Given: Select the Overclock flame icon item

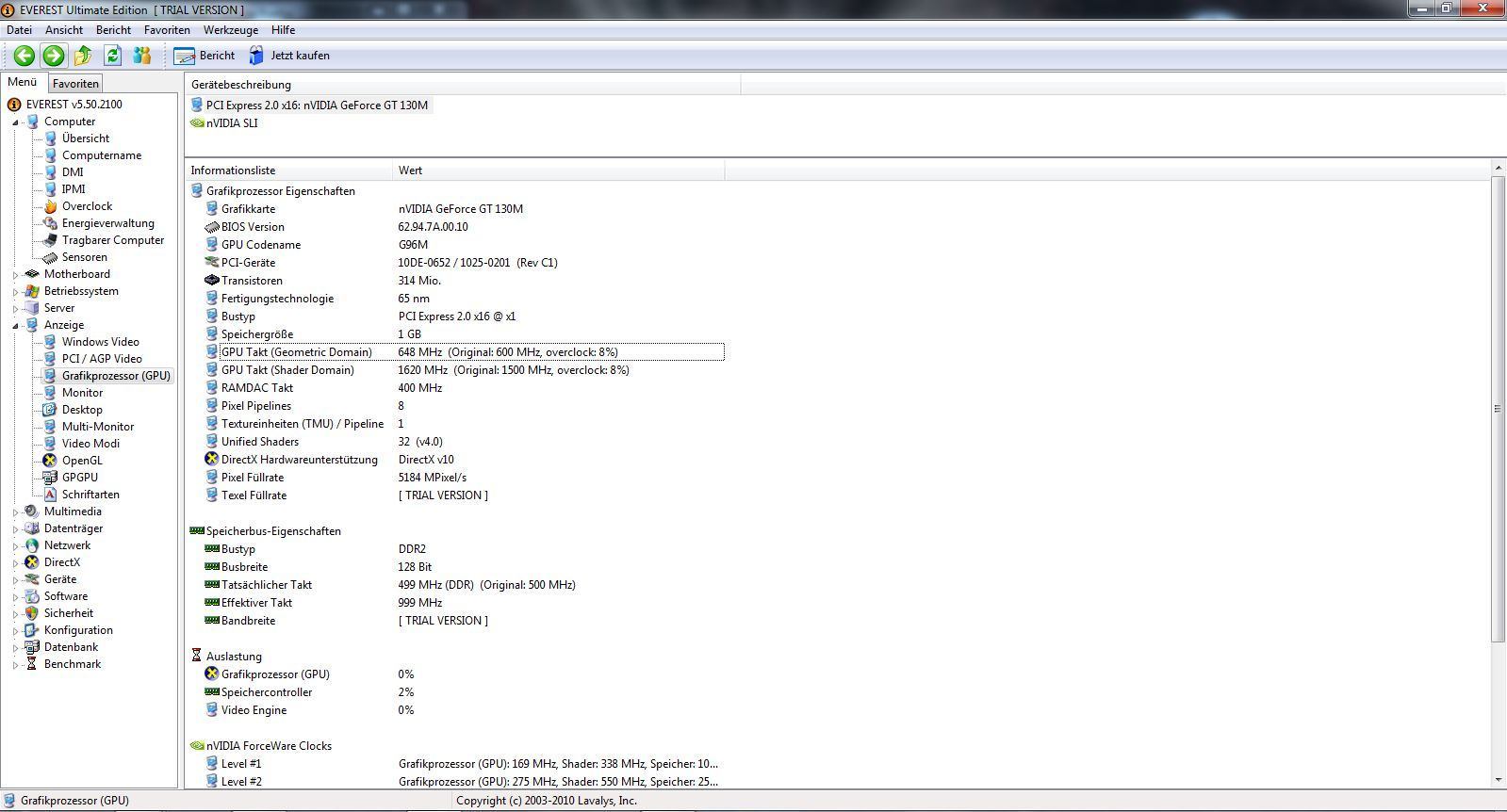Looking at the screenshot, I should [x=50, y=206].
